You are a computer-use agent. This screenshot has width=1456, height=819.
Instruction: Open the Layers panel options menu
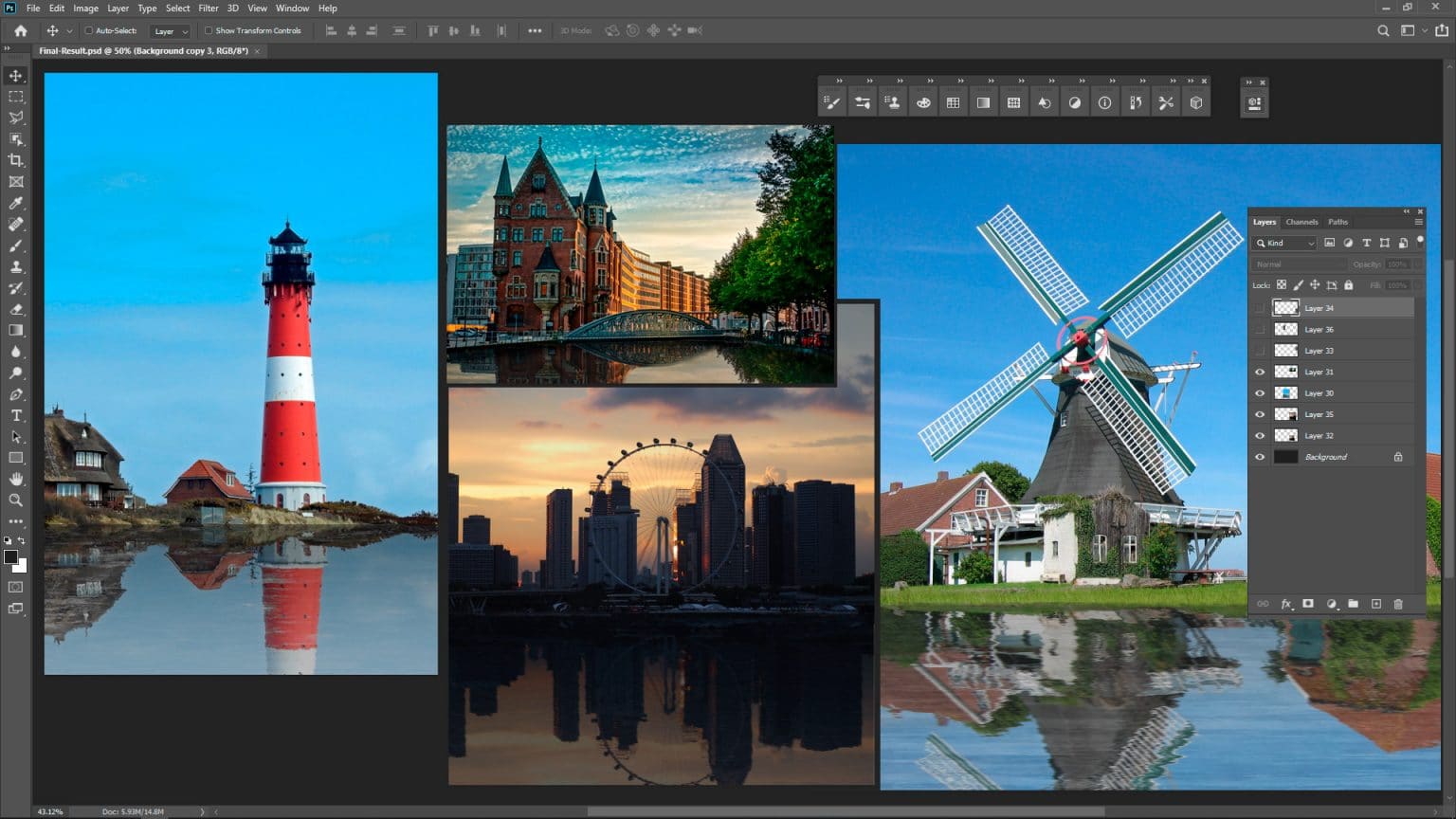point(1419,222)
